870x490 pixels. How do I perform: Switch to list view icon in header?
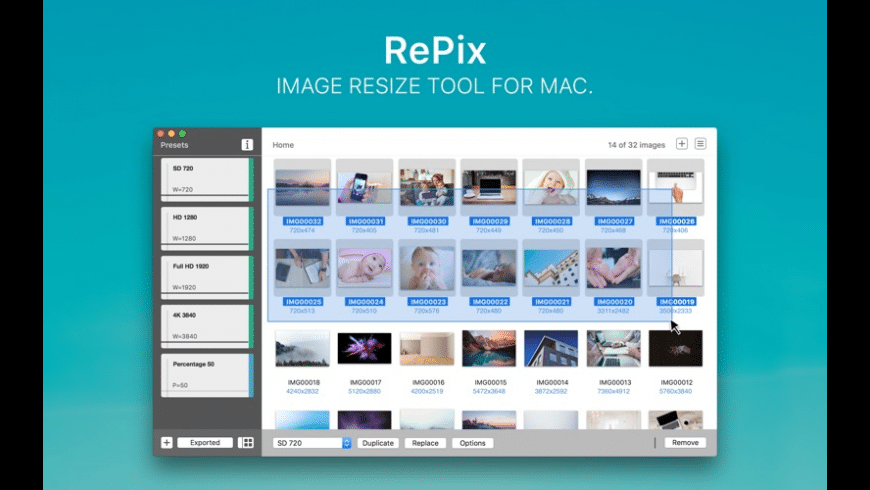tap(700, 144)
